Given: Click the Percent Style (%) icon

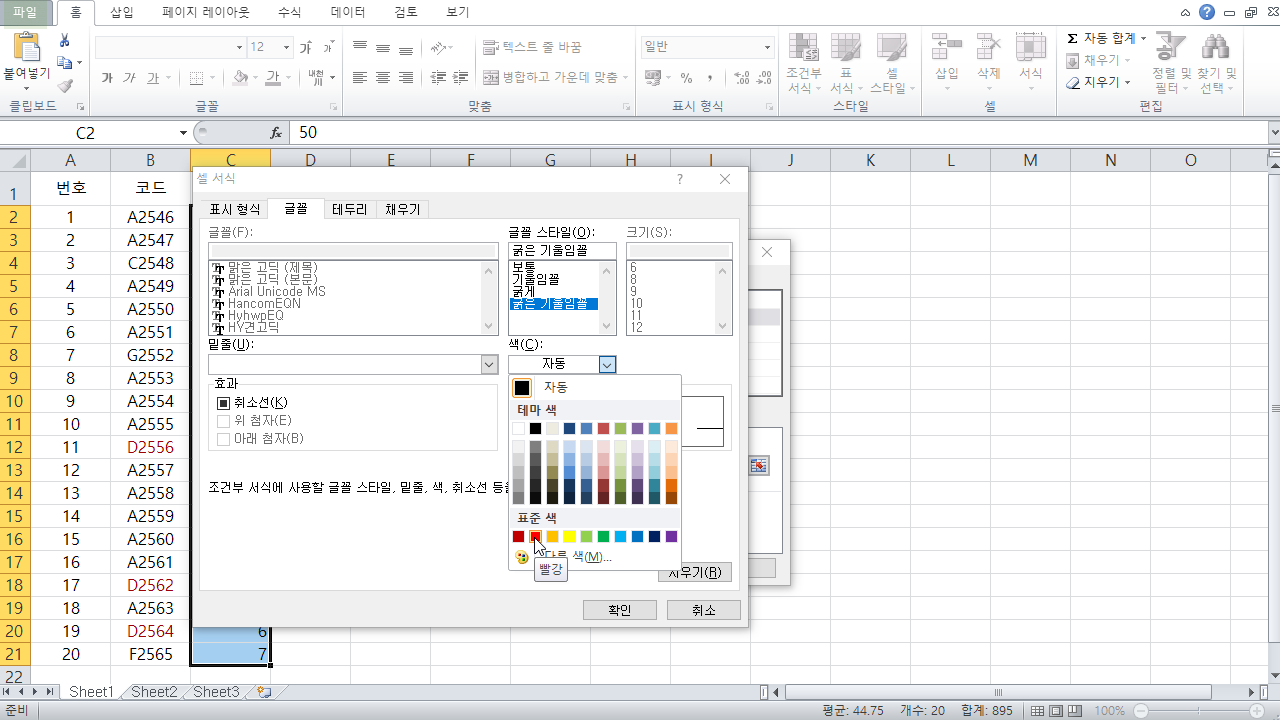Looking at the screenshot, I should coord(686,78).
